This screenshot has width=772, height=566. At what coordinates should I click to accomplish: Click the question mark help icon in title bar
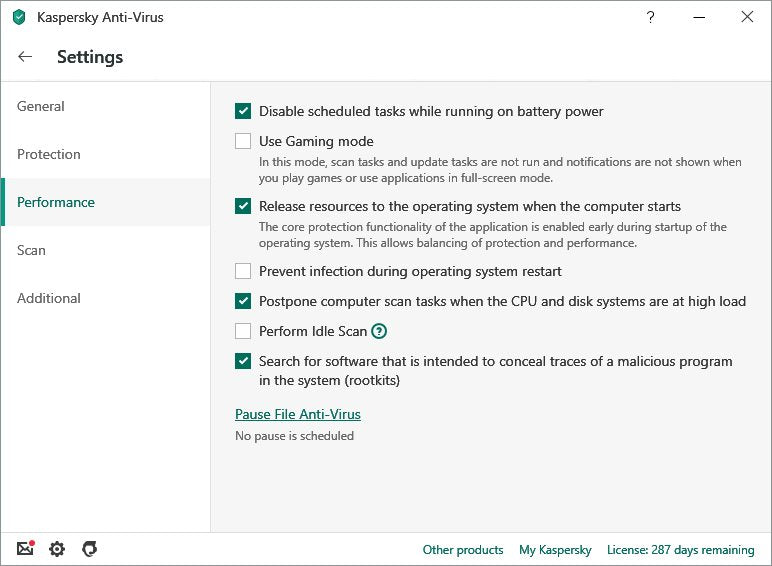pyautogui.click(x=651, y=17)
